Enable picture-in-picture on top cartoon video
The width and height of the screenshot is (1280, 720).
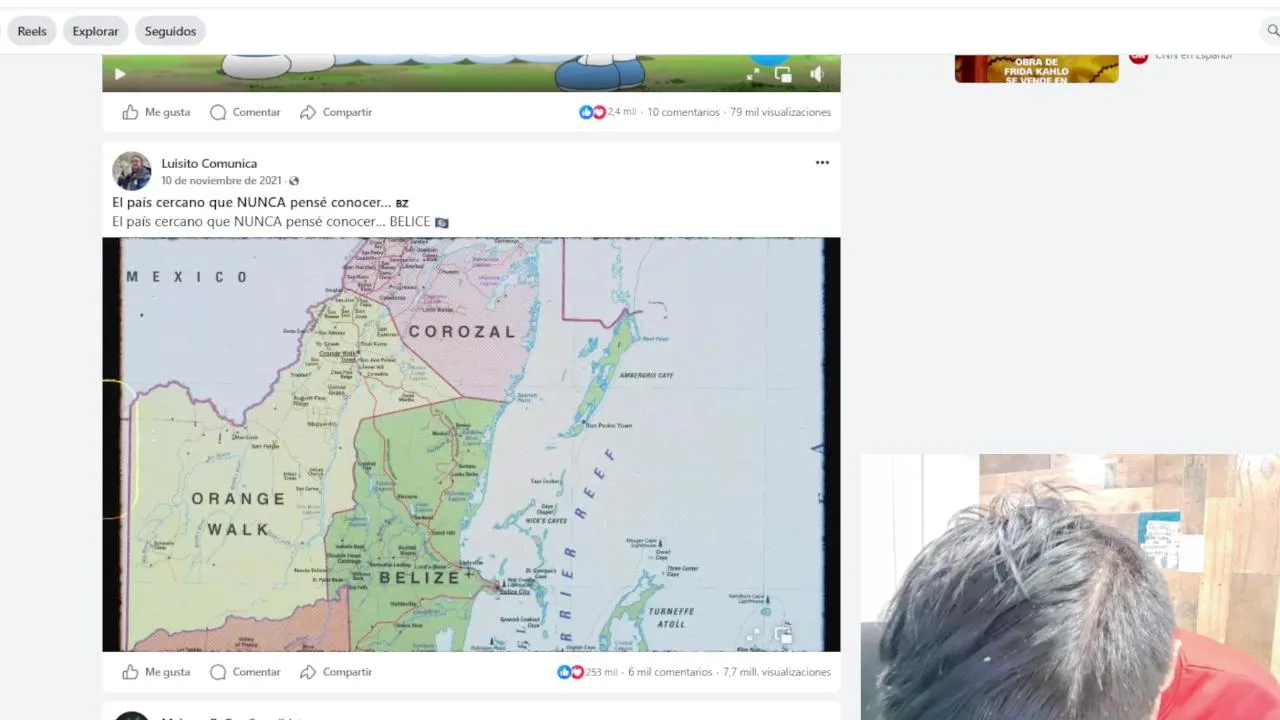click(x=783, y=74)
